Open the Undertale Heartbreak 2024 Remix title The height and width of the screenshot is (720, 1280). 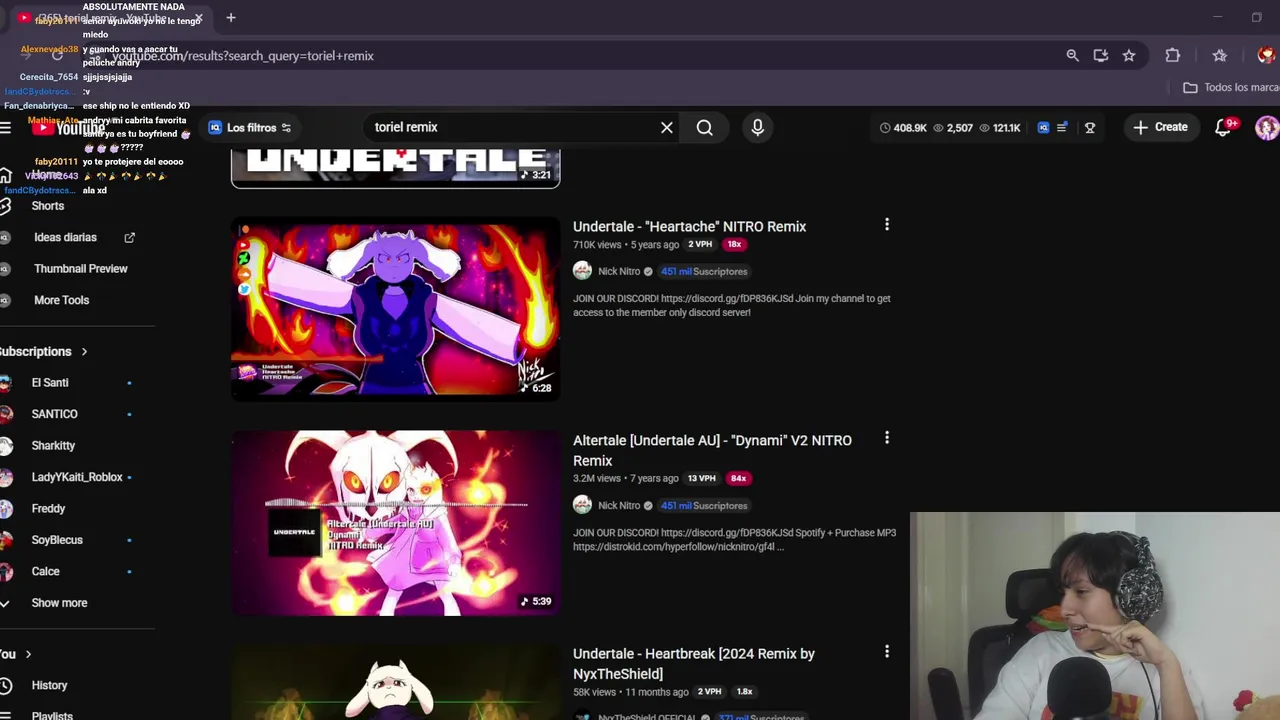pos(694,664)
